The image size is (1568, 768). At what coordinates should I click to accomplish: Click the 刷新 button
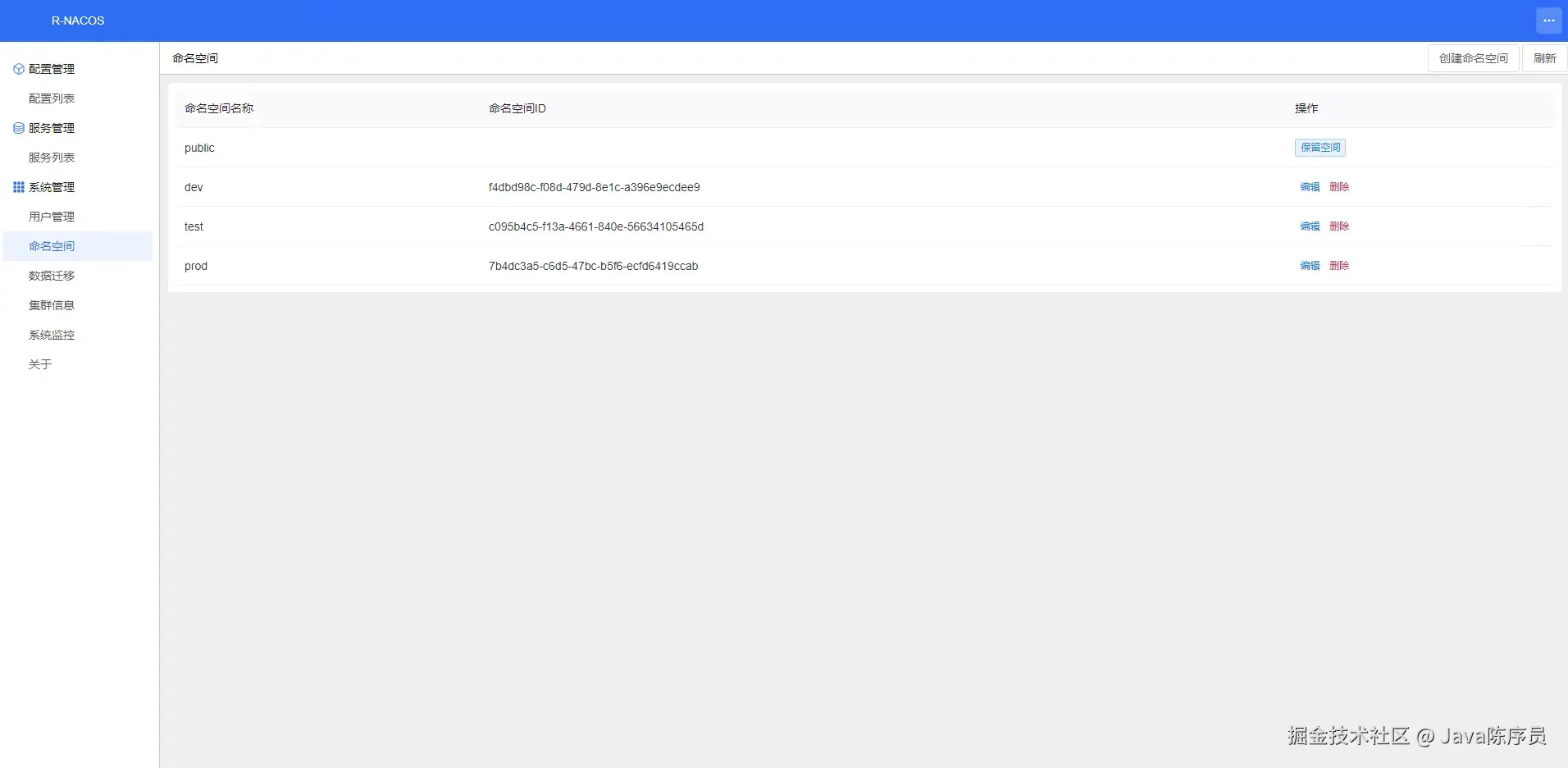[1544, 58]
